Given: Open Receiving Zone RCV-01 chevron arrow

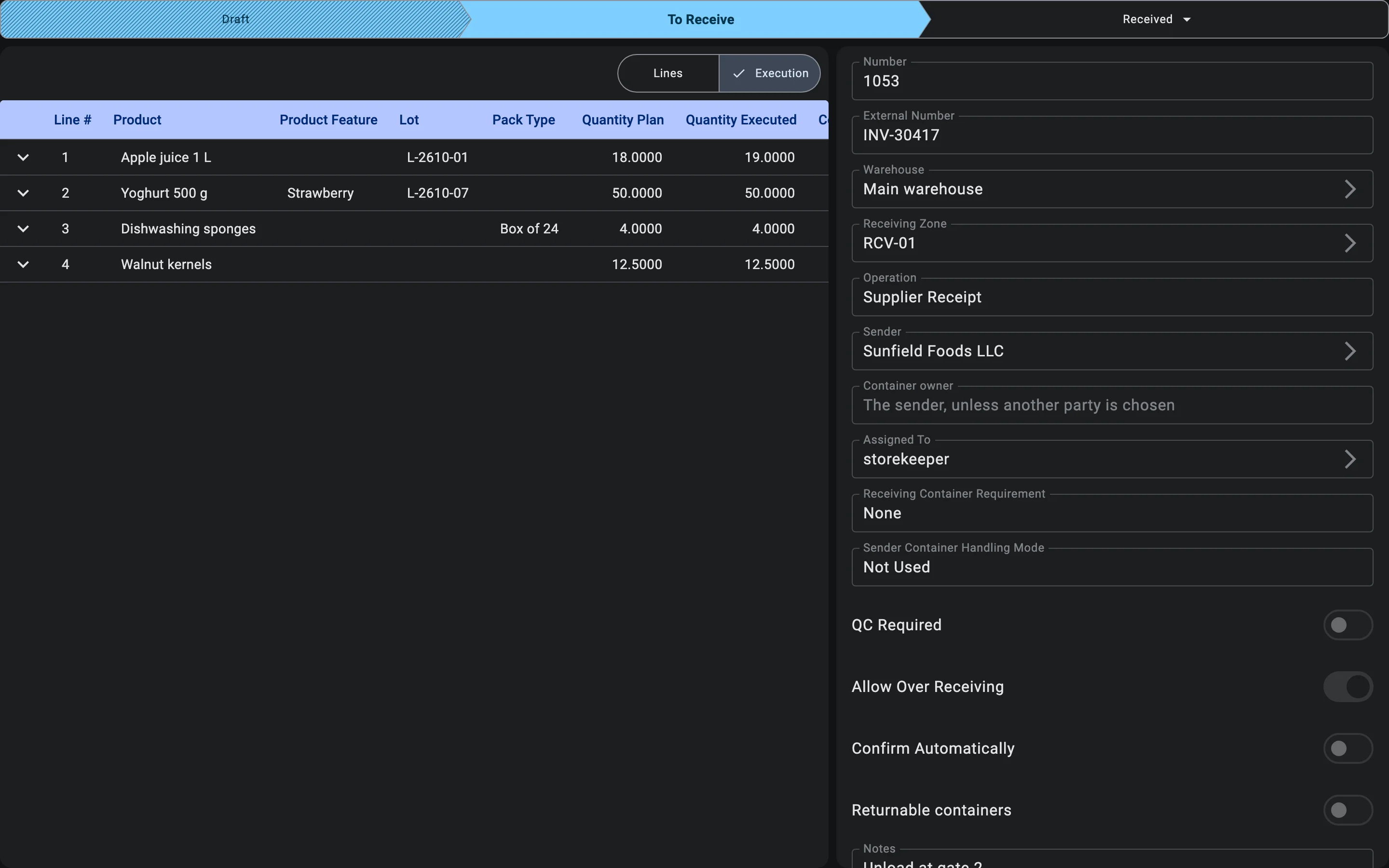Looking at the screenshot, I should pyautogui.click(x=1350, y=244).
